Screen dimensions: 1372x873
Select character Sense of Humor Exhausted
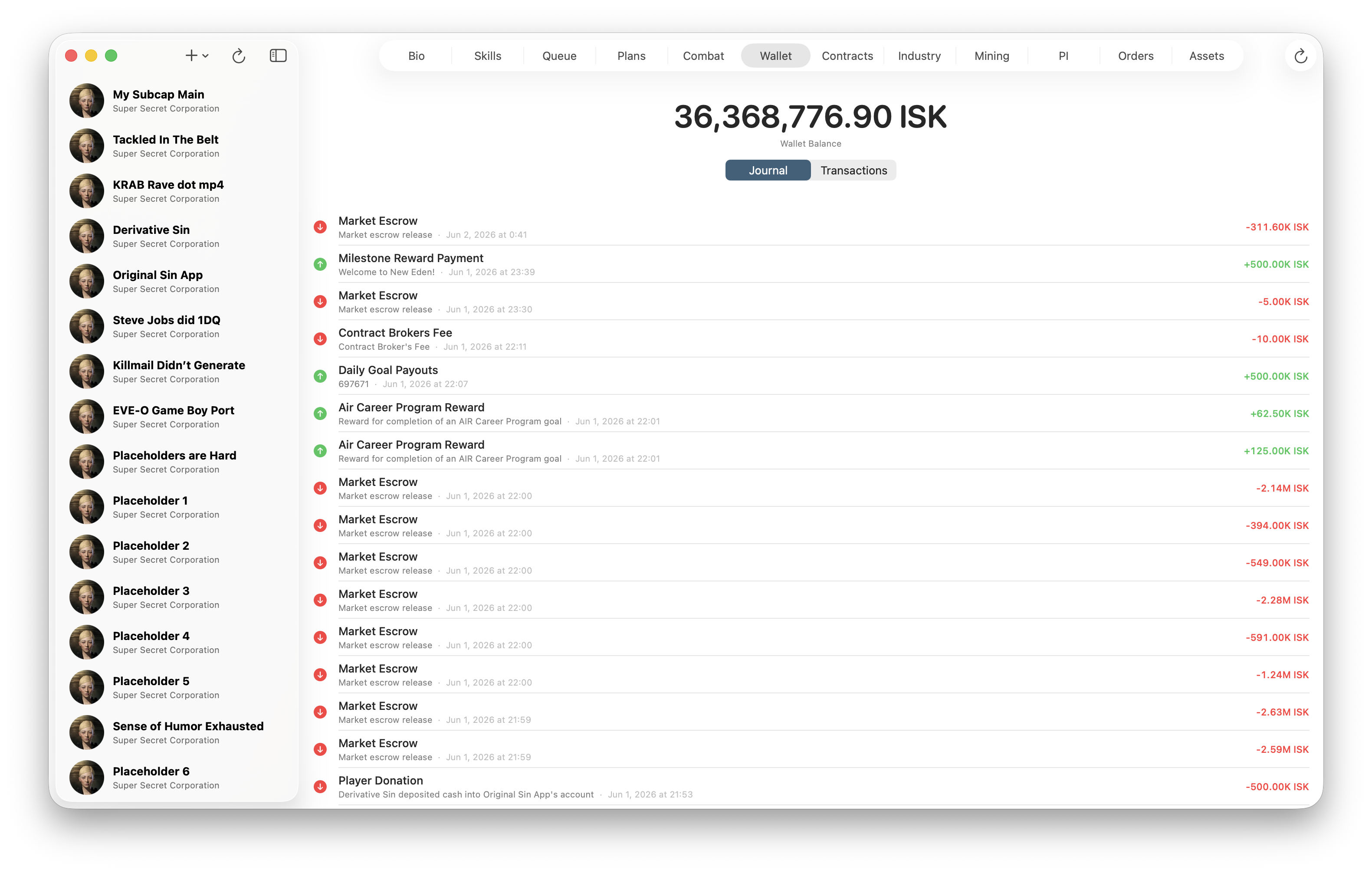177,732
